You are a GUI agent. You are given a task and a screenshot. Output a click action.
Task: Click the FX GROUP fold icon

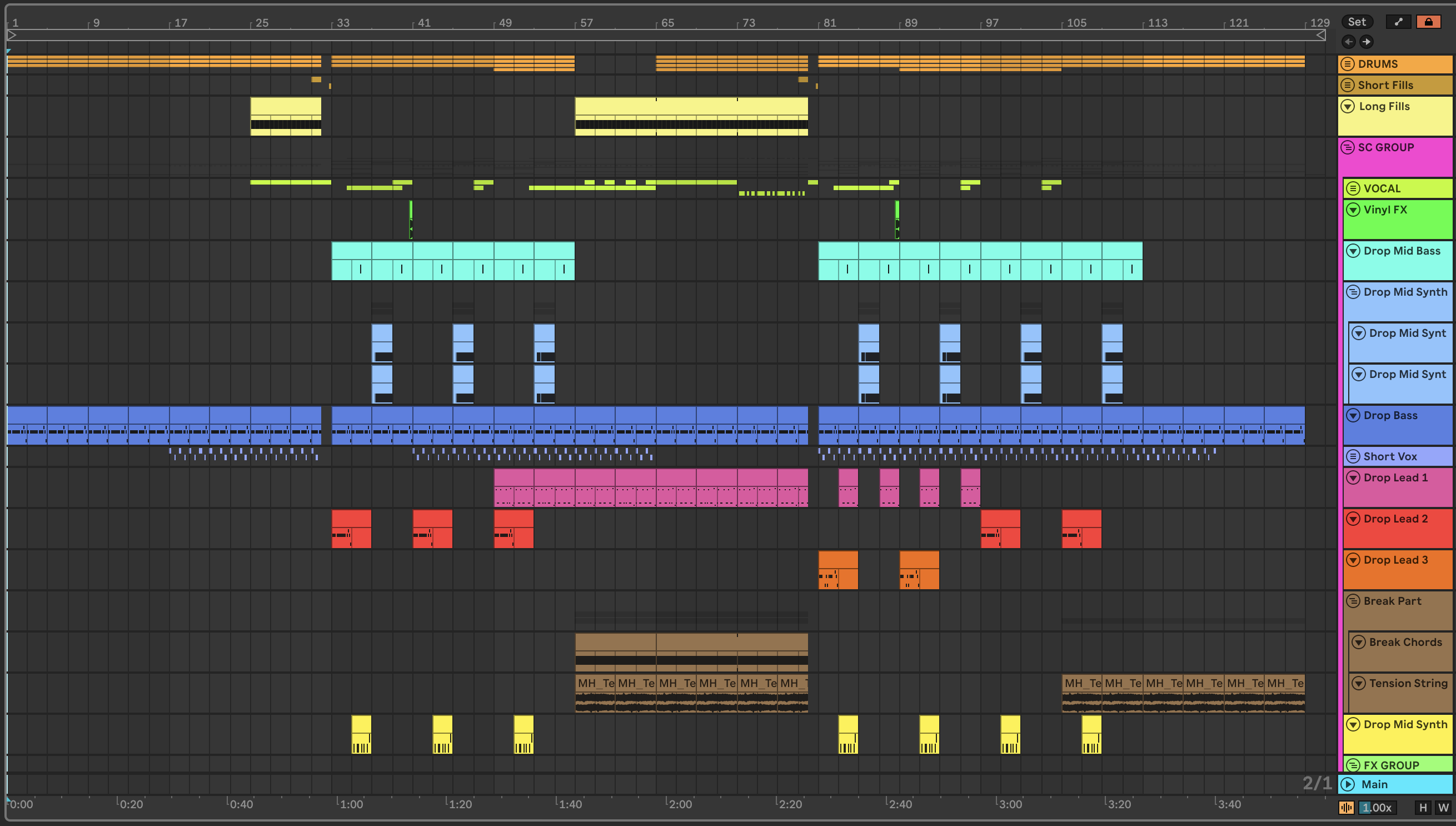pos(1353,765)
